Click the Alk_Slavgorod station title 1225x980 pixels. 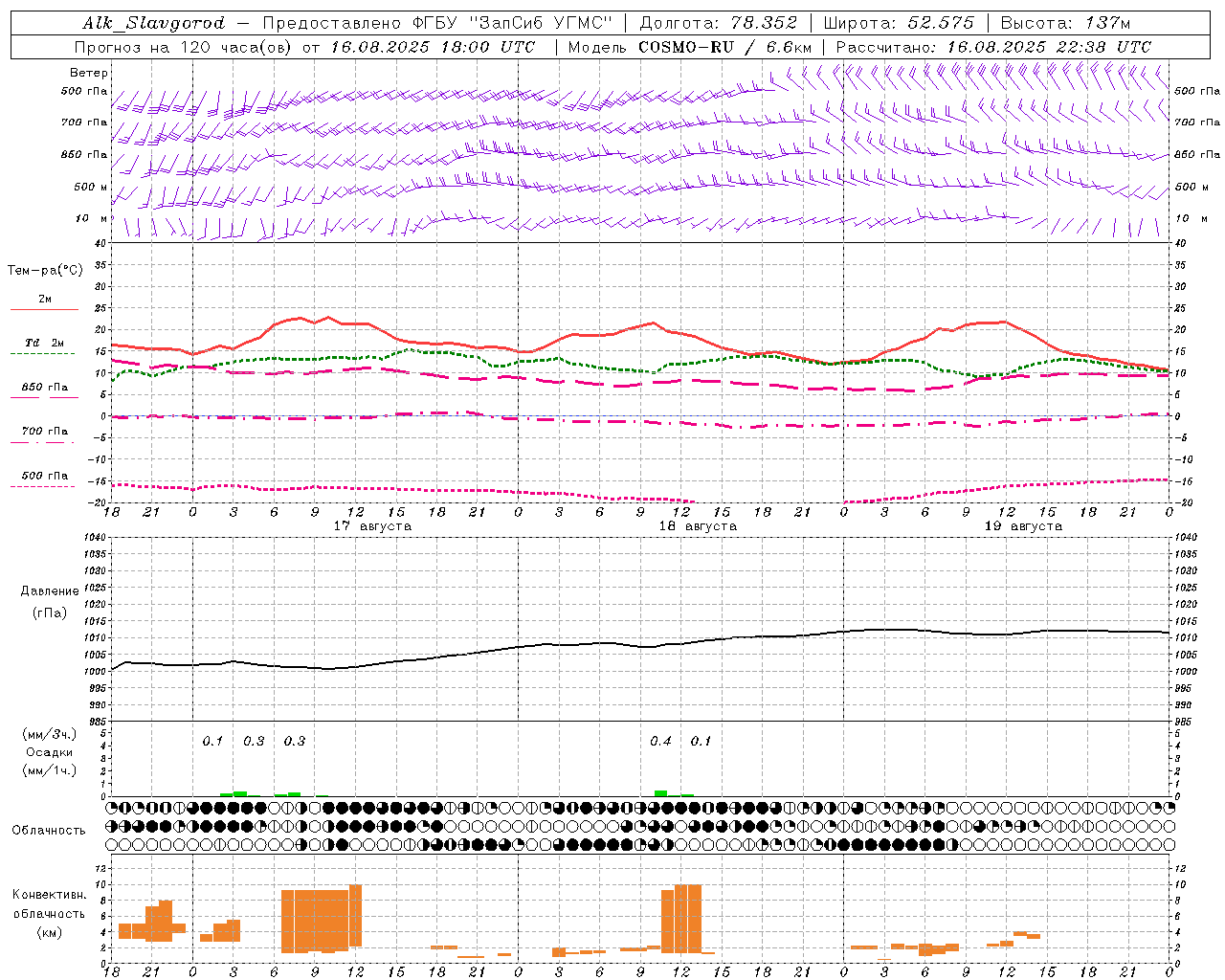point(154,23)
